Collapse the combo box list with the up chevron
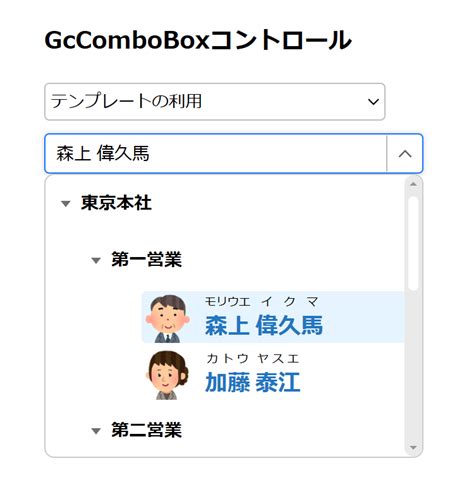Viewport: 474px width, 492px height. [x=405, y=154]
